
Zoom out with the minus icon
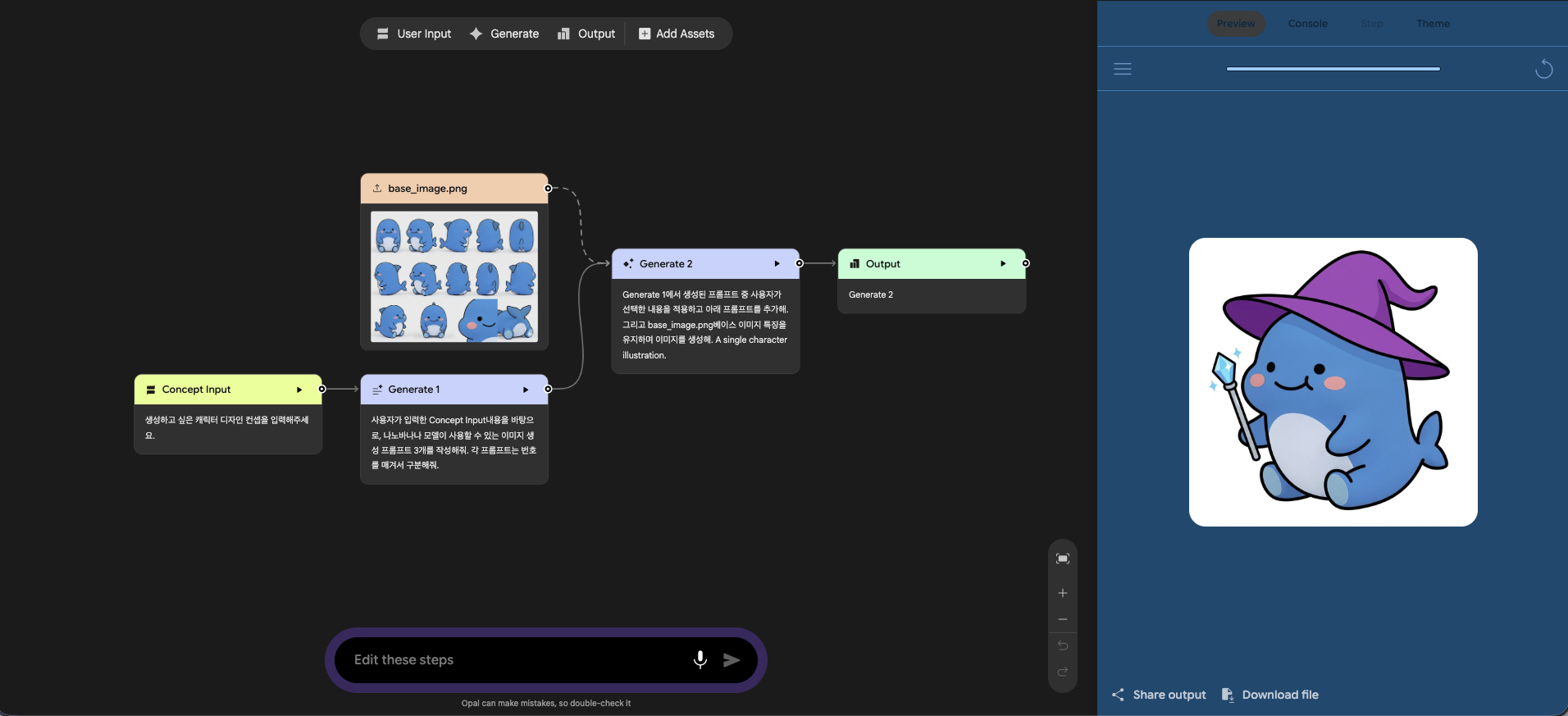1063,619
